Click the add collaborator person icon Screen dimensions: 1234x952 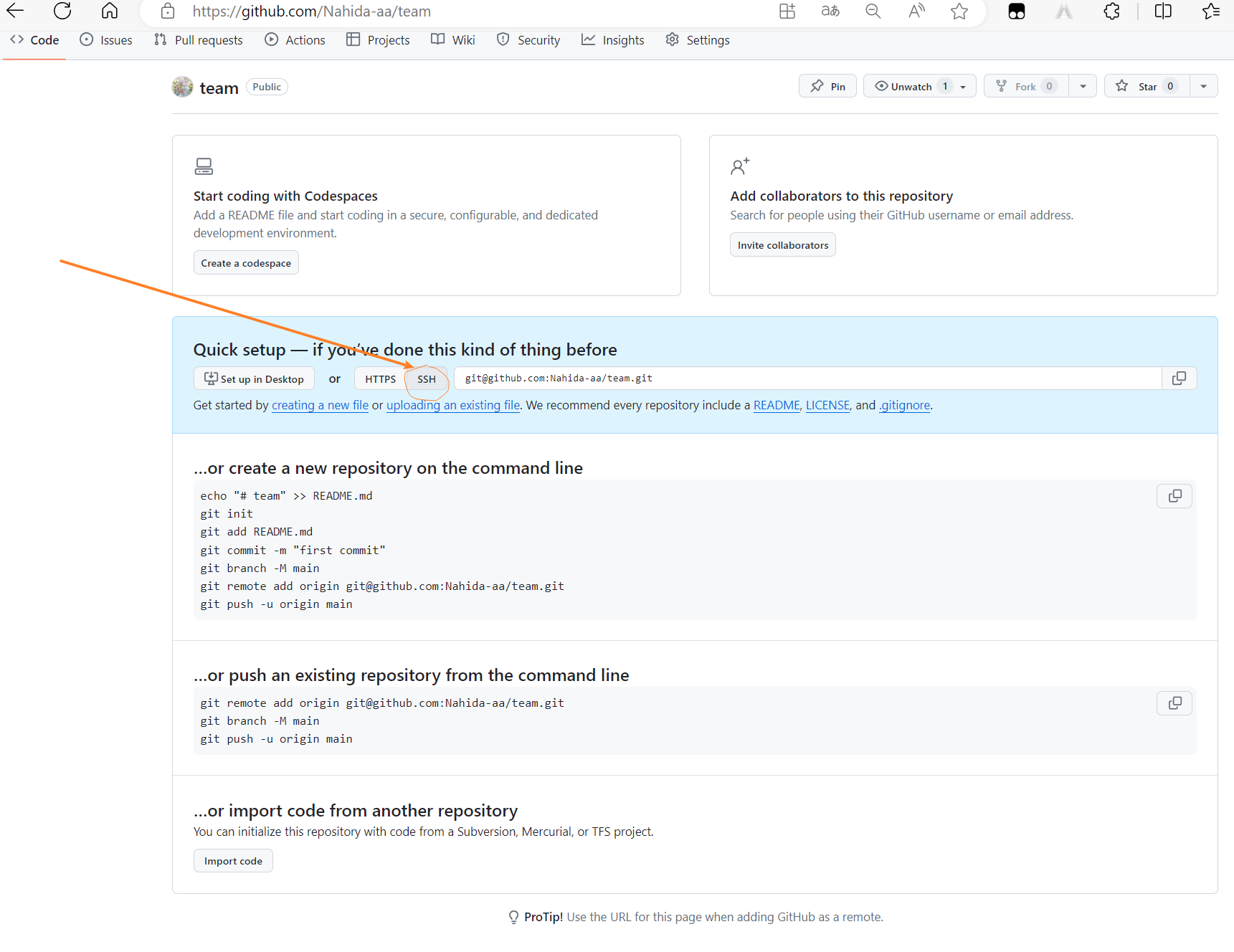click(740, 166)
